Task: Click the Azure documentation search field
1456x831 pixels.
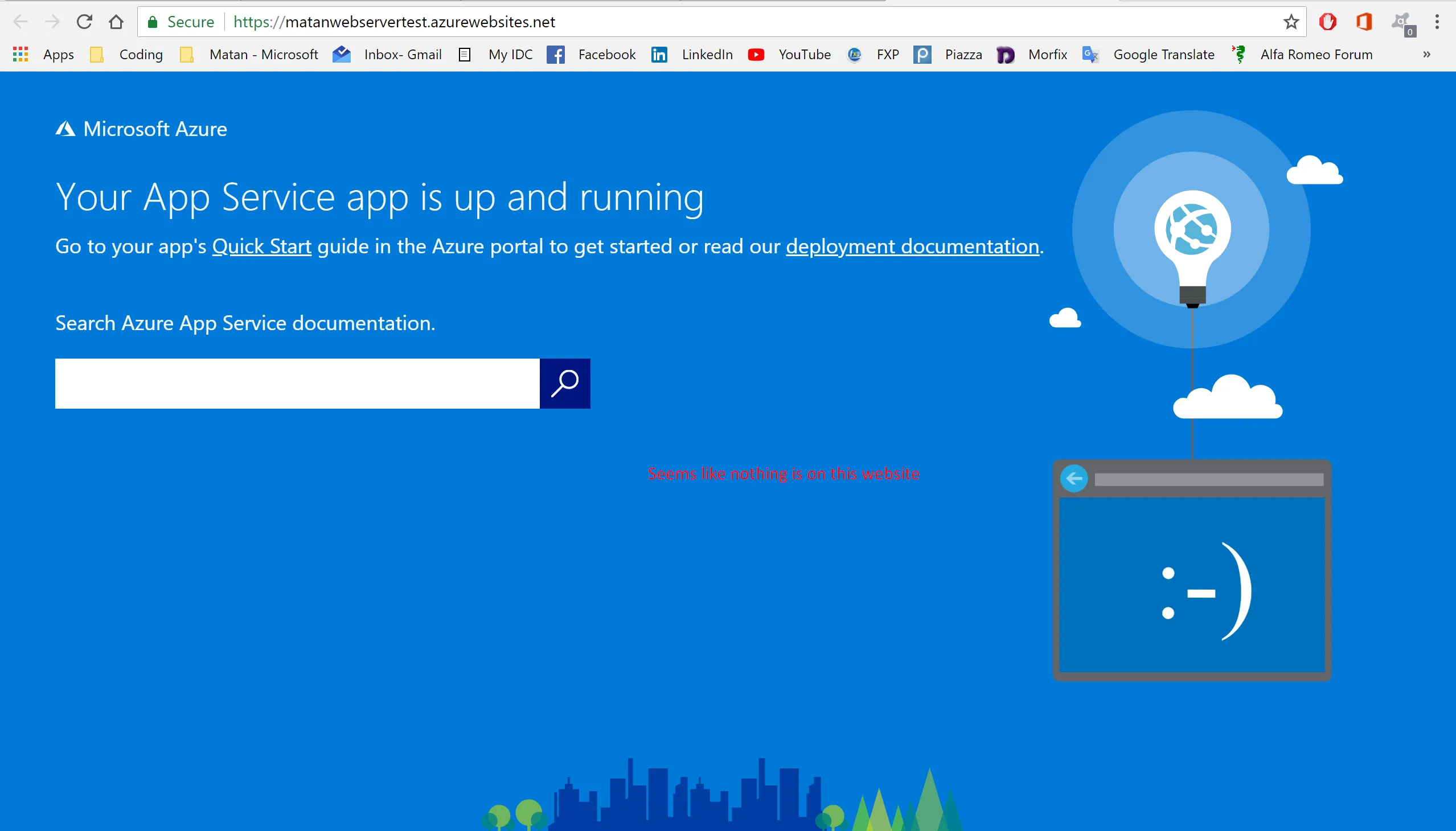Action: pyautogui.click(x=297, y=384)
